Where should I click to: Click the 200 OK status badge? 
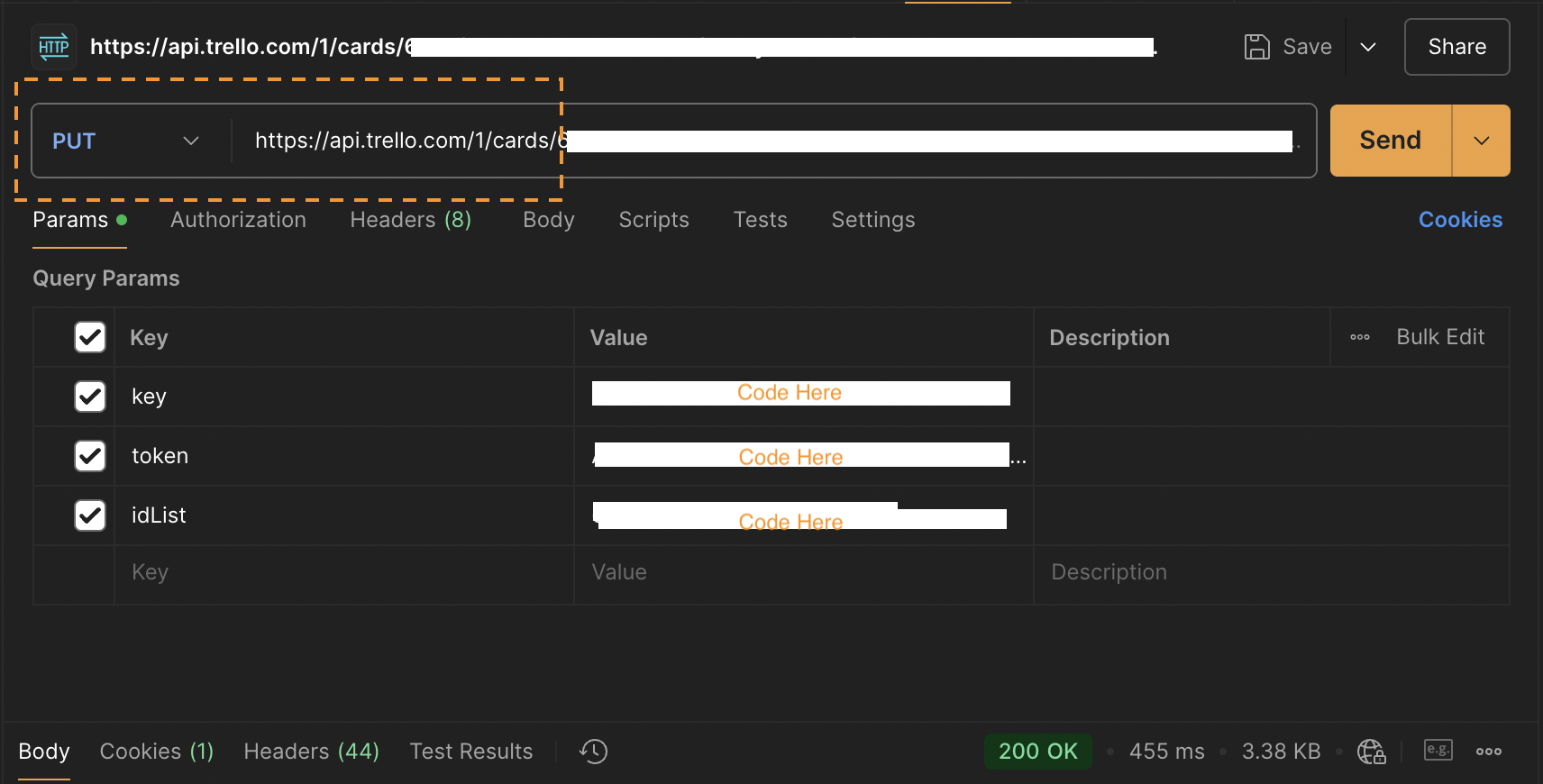tap(1038, 752)
